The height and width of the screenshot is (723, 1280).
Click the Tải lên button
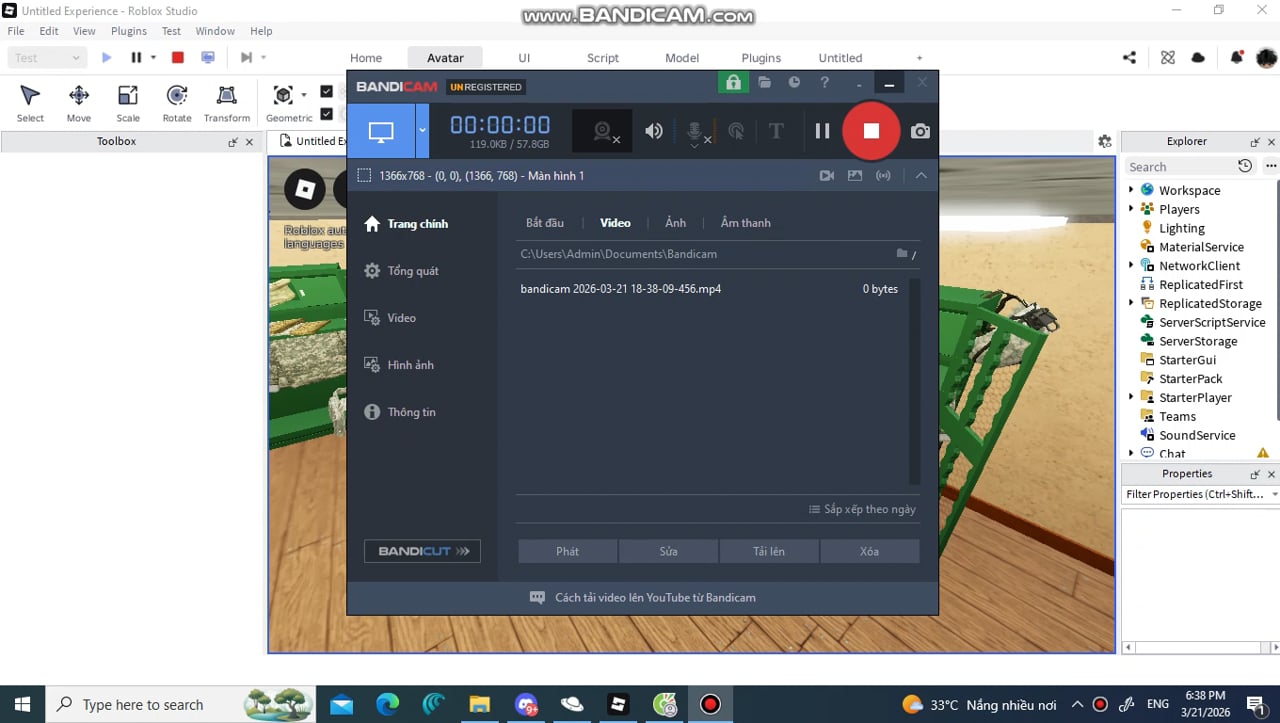tap(768, 551)
